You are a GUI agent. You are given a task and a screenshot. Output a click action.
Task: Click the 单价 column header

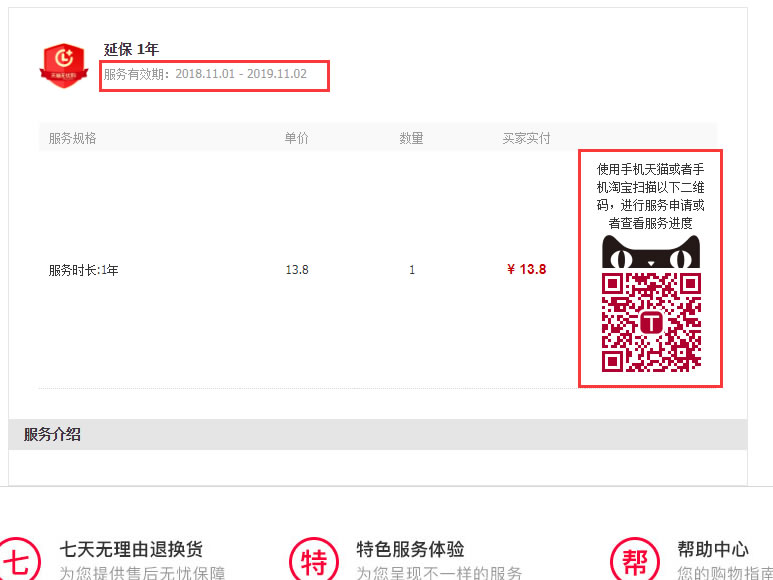click(296, 138)
